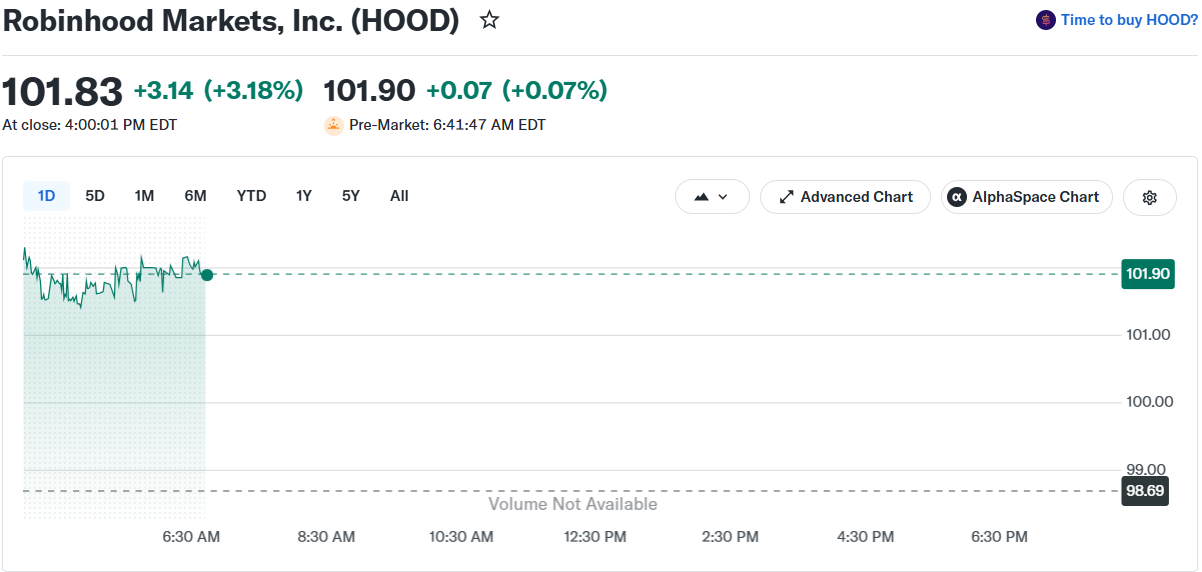Viewport: 1202px width, 572px height.
Task: Select the 5D range tab
Action: (x=95, y=196)
